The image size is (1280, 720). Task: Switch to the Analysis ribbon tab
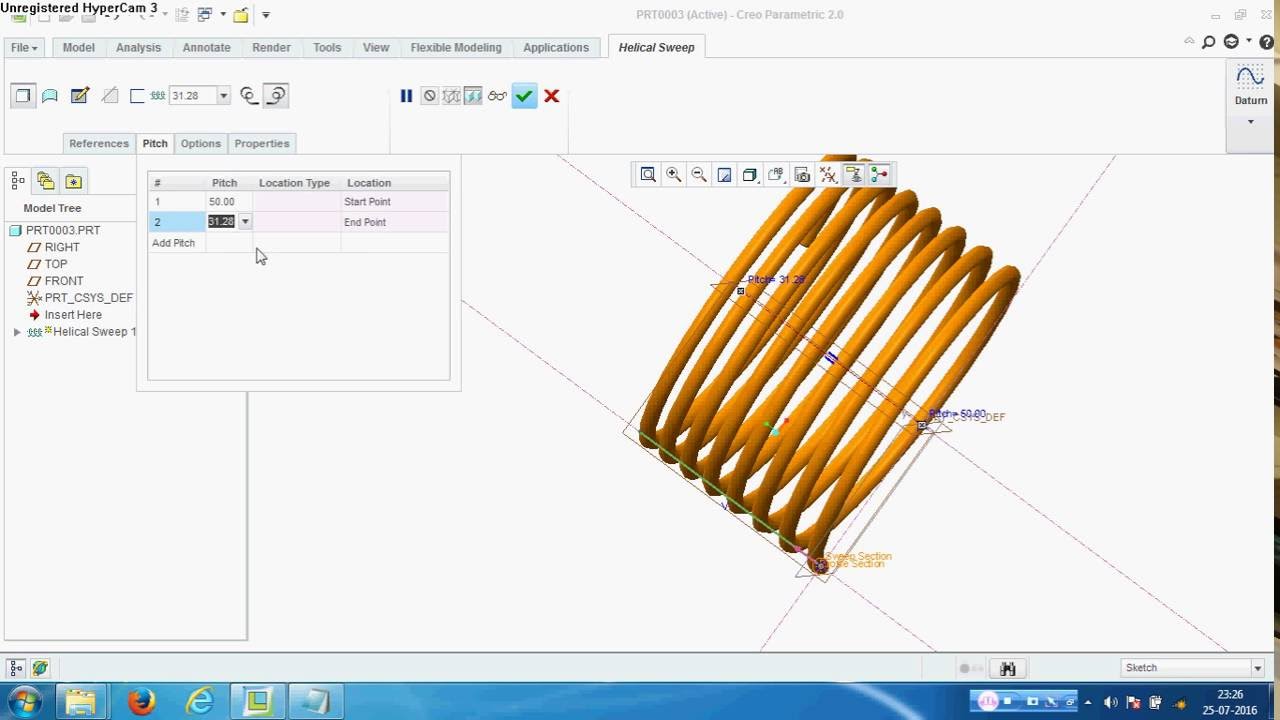pos(138,47)
